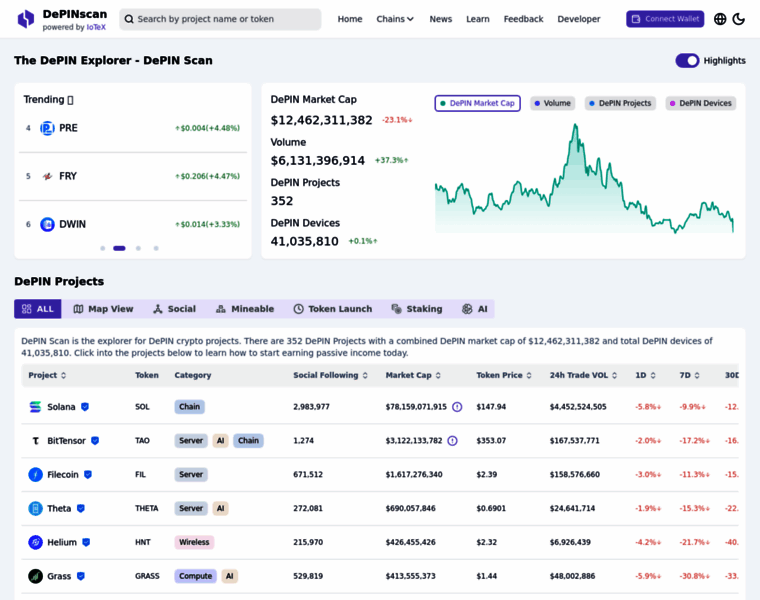Image resolution: width=760 pixels, height=600 pixels.
Task: Click the DePIN market cap chart
Action: [584, 178]
